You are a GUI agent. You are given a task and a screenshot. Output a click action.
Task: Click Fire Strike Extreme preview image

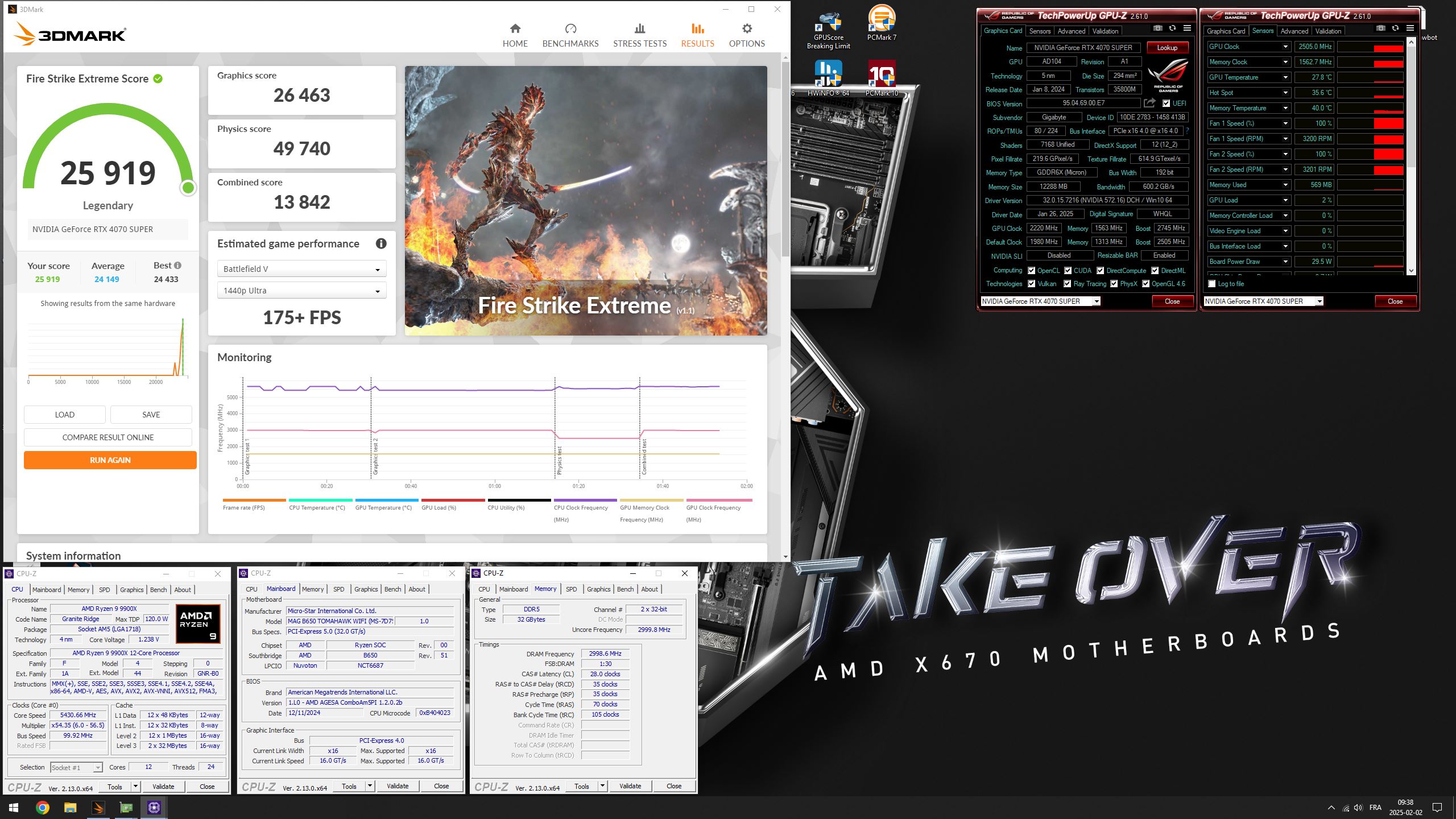click(x=586, y=201)
